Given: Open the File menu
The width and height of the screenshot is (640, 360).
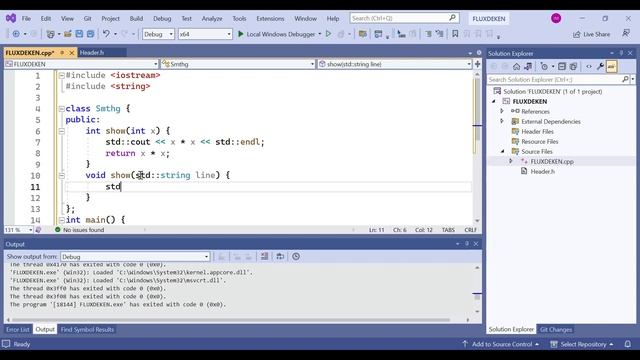Looking at the screenshot, I should (26, 18).
